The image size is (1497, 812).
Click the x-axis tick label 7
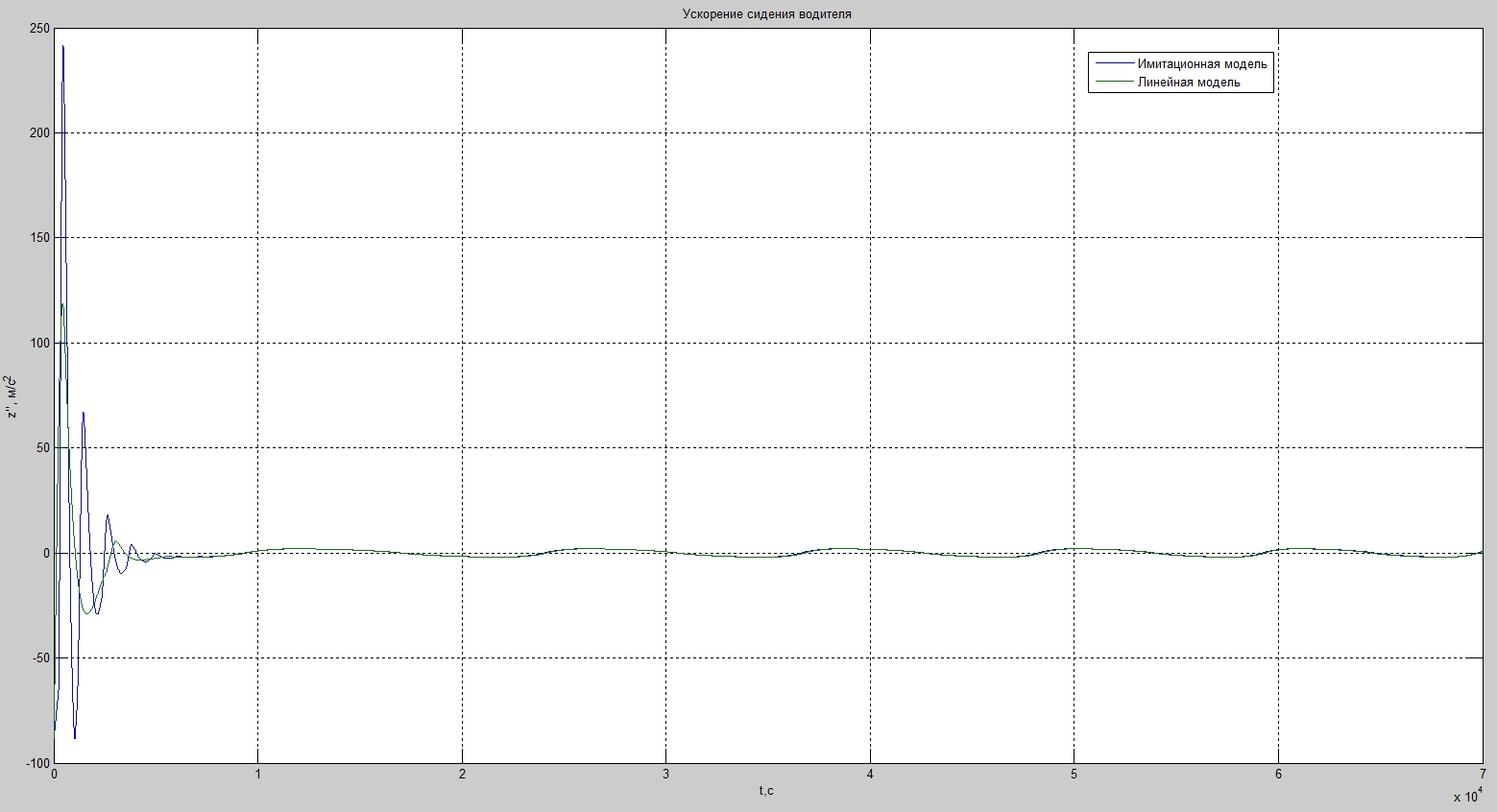[x=1482, y=775]
